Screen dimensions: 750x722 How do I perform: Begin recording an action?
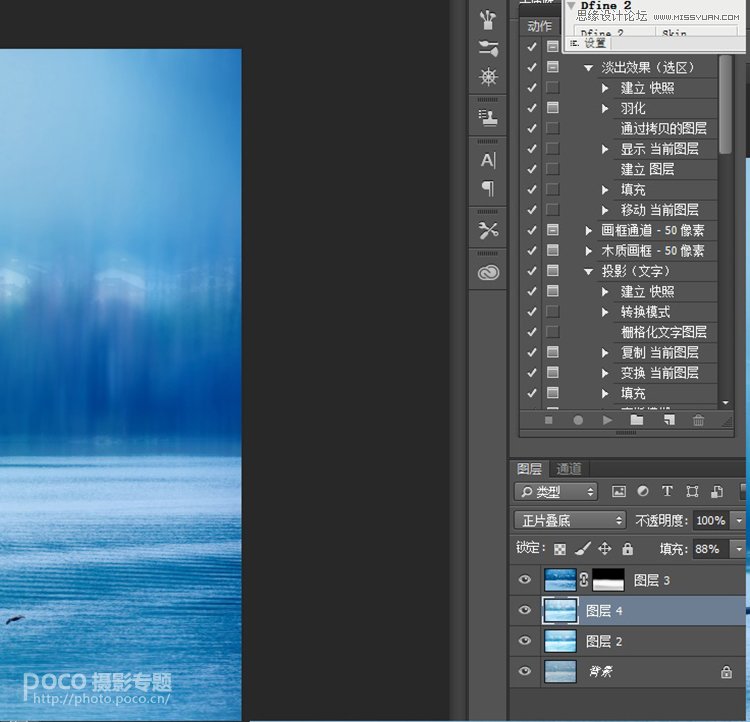578,420
